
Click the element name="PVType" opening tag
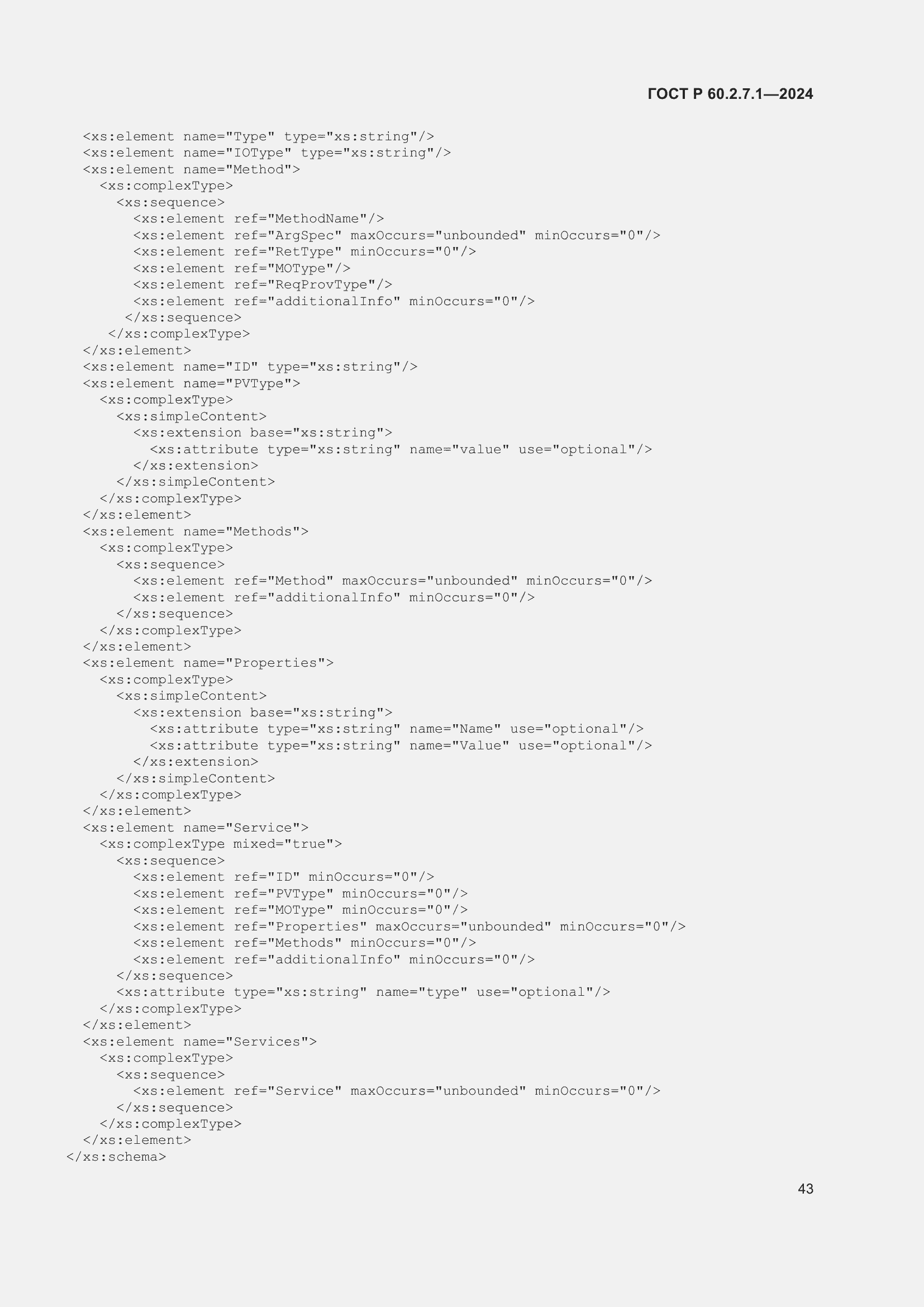[191, 384]
